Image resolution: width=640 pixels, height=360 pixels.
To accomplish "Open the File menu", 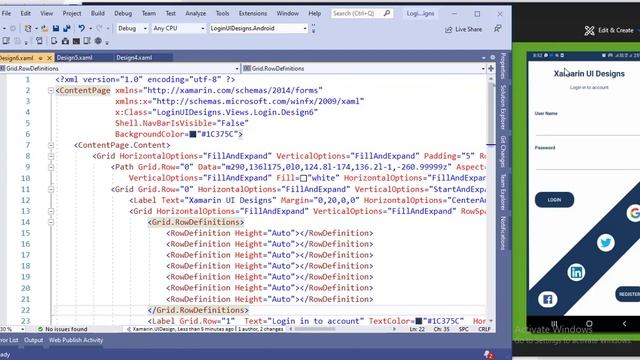I will tap(6, 13).
